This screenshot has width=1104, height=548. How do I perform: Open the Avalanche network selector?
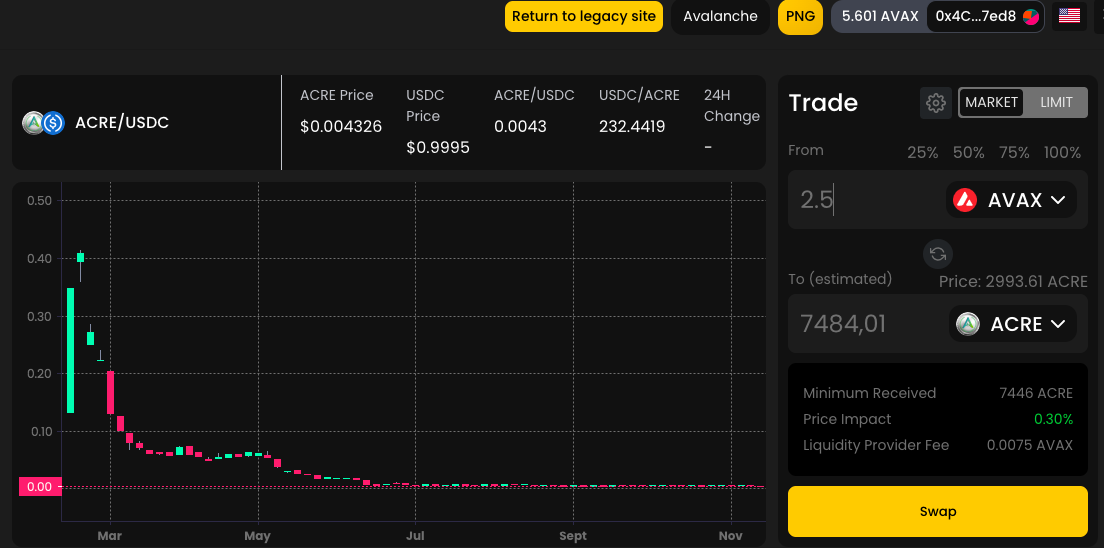click(720, 16)
